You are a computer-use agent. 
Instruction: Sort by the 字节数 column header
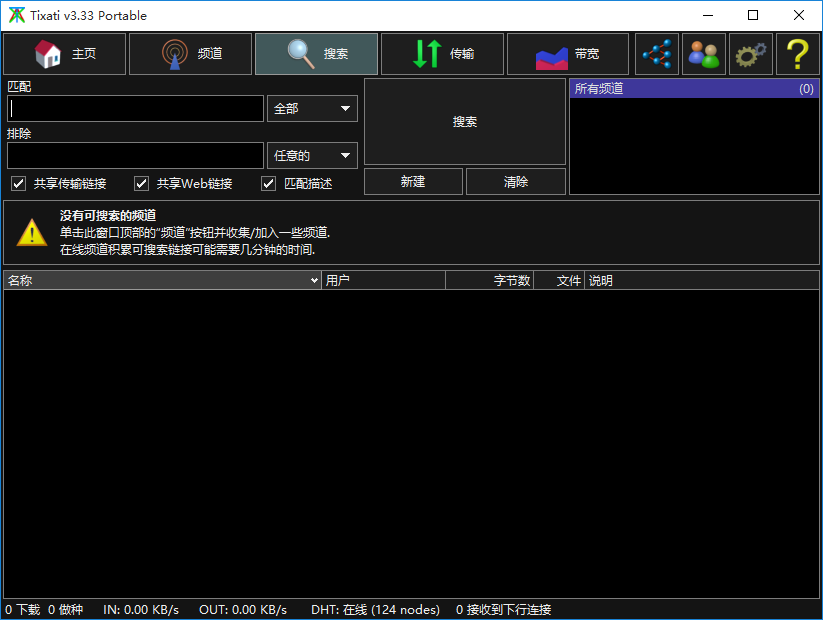[x=490, y=280]
